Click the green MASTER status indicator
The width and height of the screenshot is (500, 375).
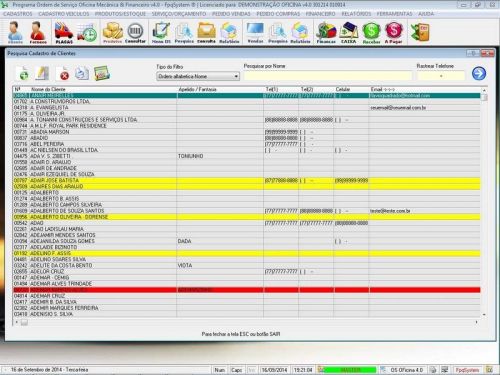[349, 370]
